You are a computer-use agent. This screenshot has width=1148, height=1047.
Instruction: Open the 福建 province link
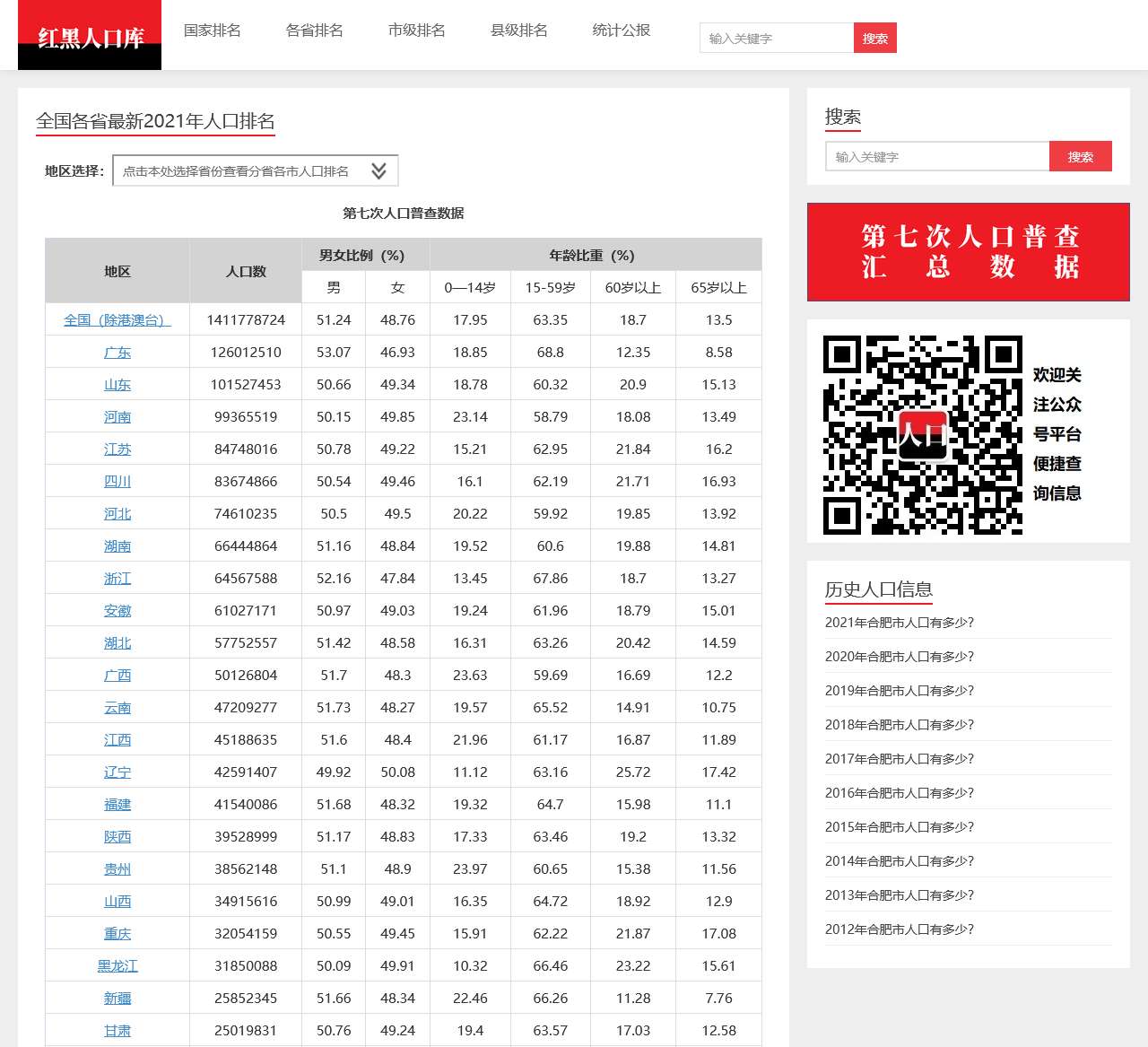pos(117,805)
